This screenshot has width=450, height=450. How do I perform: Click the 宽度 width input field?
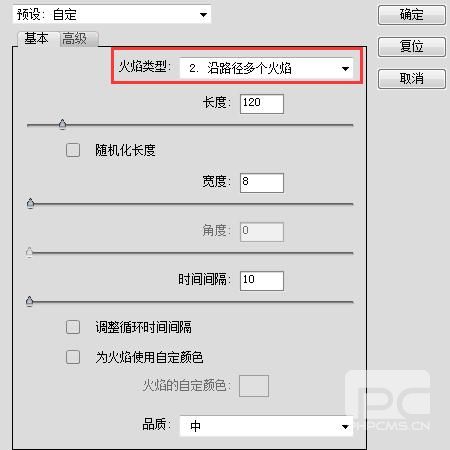tap(262, 183)
